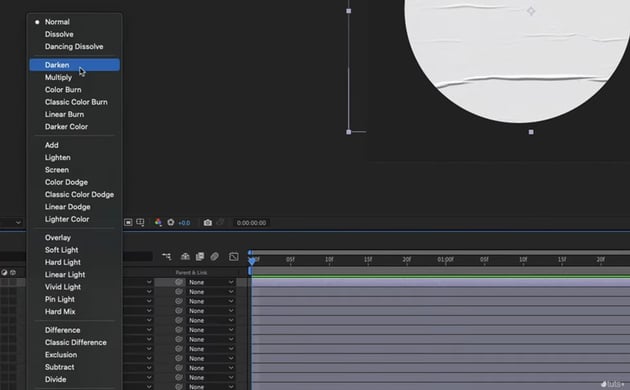Image resolution: width=630 pixels, height=390 pixels.
Task: Click the top-left layer transform handle
Action: click(349, 11)
